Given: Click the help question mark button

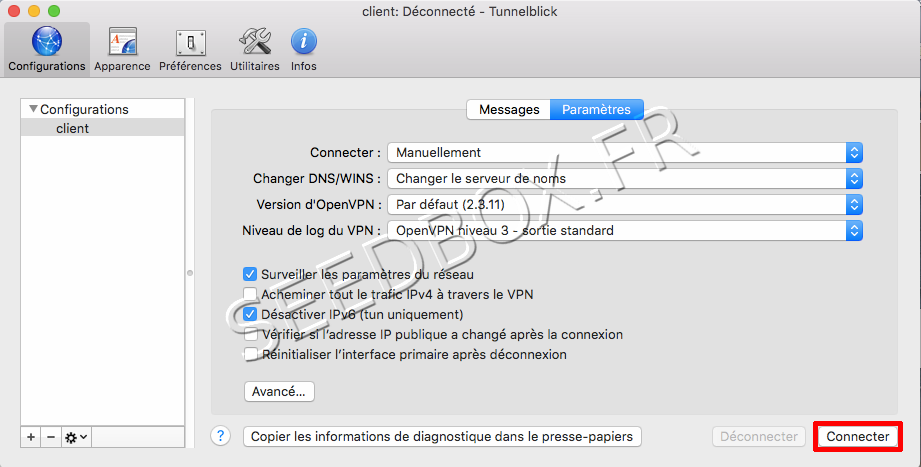Looking at the screenshot, I should [x=222, y=436].
